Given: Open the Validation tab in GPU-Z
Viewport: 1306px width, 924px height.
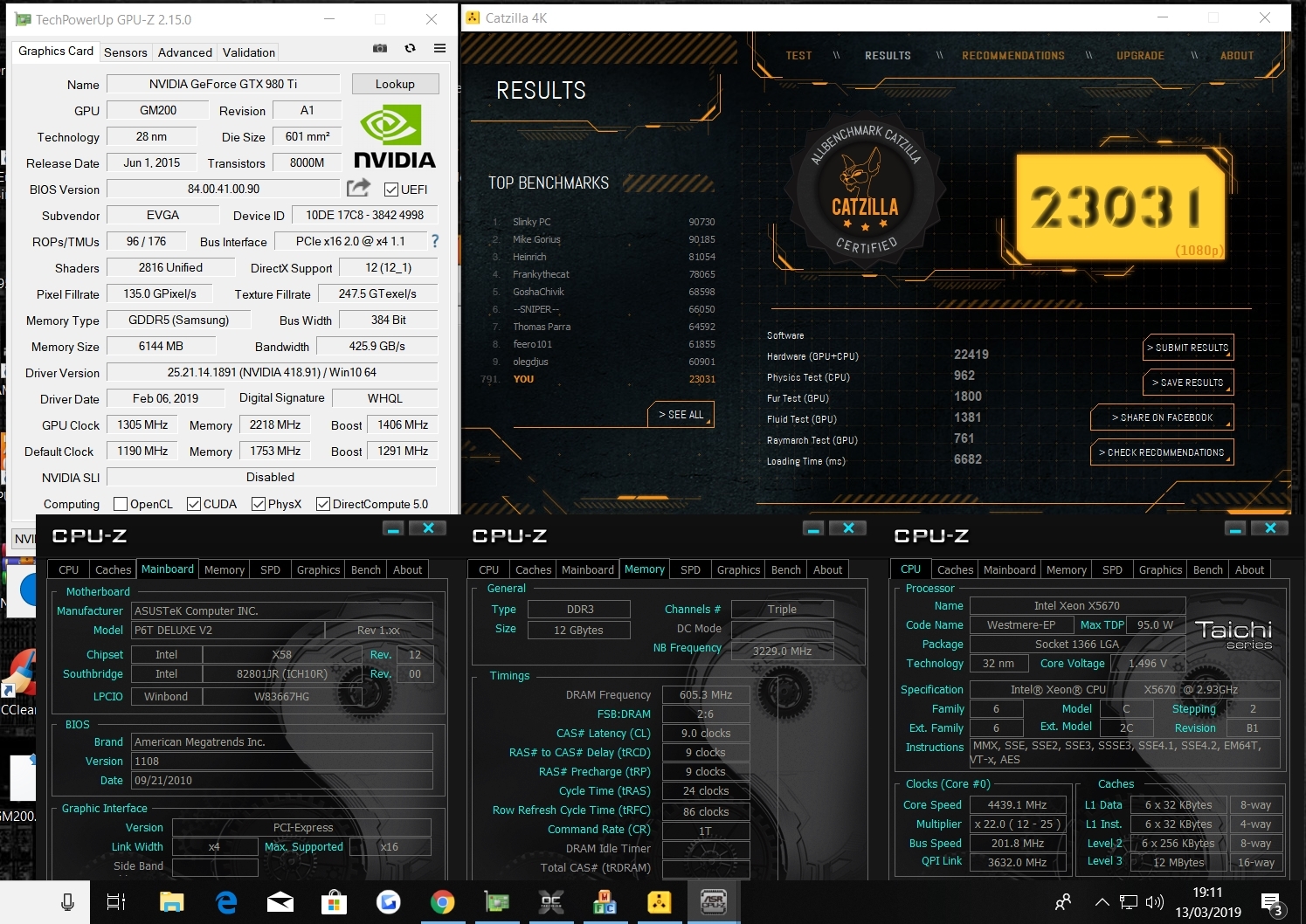Looking at the screenshot, I should tap(249, 52).
